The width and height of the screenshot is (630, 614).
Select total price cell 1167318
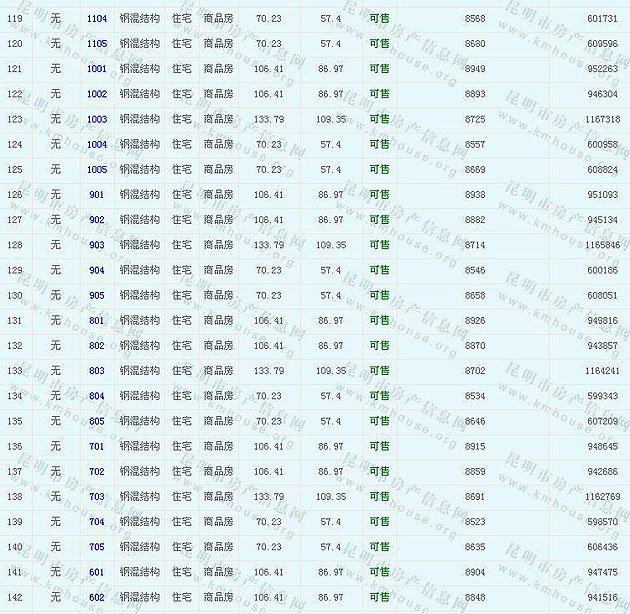pos(602,119)
